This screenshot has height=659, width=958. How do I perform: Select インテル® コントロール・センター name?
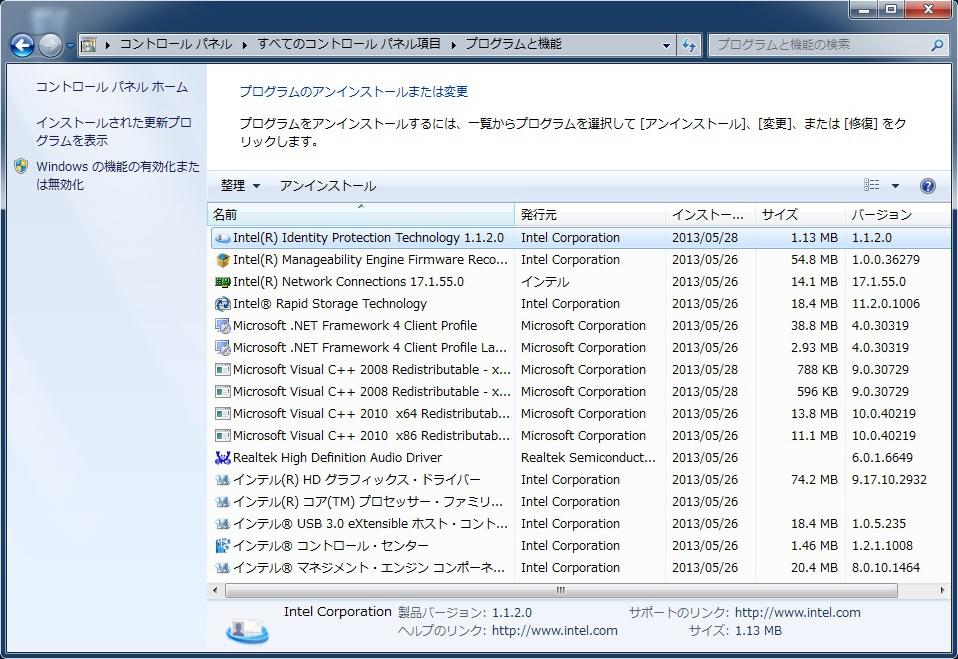pos(331,545)
